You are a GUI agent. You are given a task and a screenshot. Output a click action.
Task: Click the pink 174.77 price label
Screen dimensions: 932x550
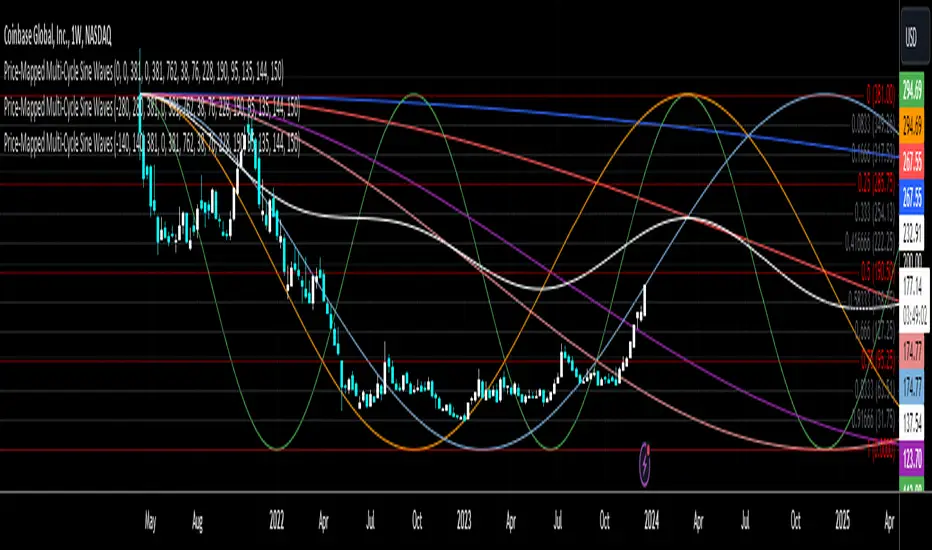click(912, 351)
